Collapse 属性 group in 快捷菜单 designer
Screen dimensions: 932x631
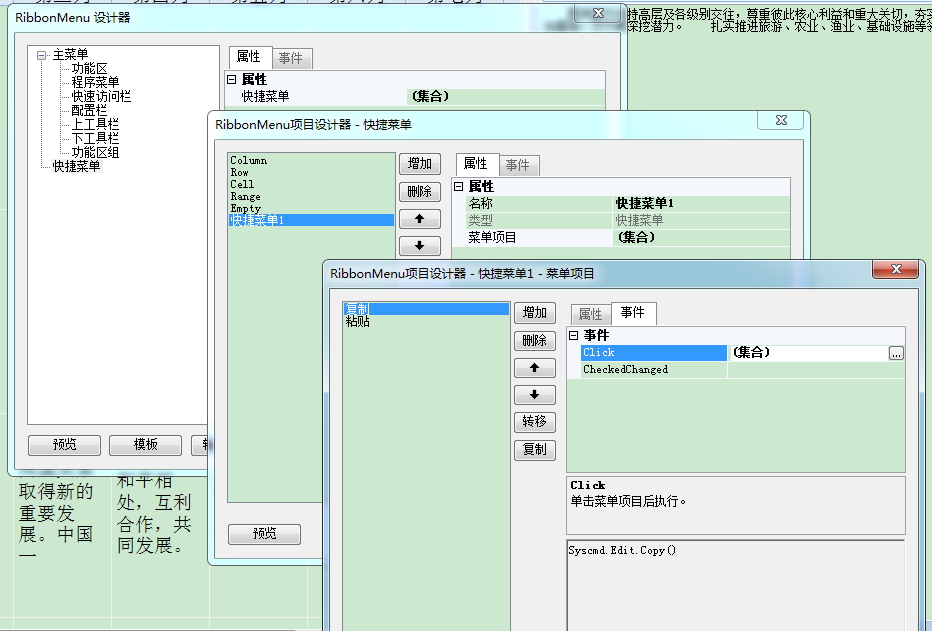[x=458, y=187]
